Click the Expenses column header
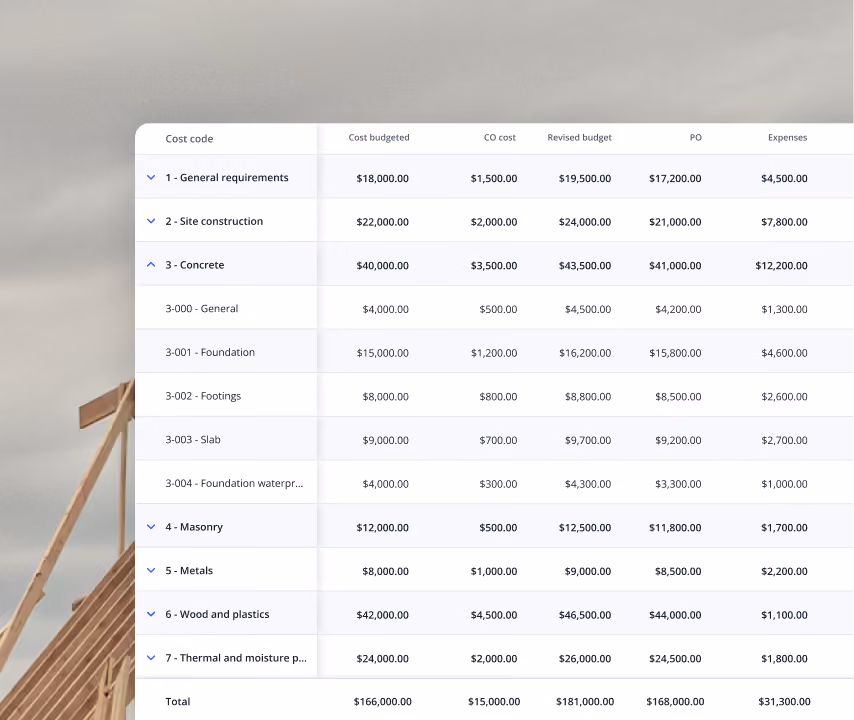 [x=788, y=138]
